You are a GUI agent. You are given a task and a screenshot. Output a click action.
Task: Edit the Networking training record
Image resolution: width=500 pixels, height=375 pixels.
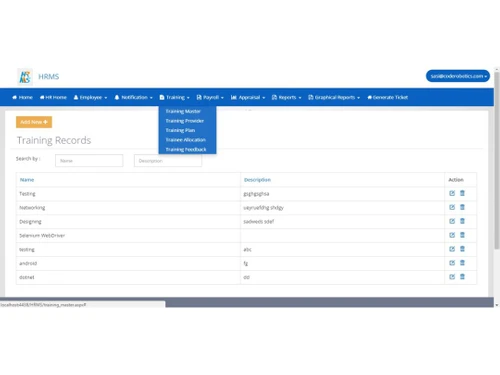tap(452, 207)
